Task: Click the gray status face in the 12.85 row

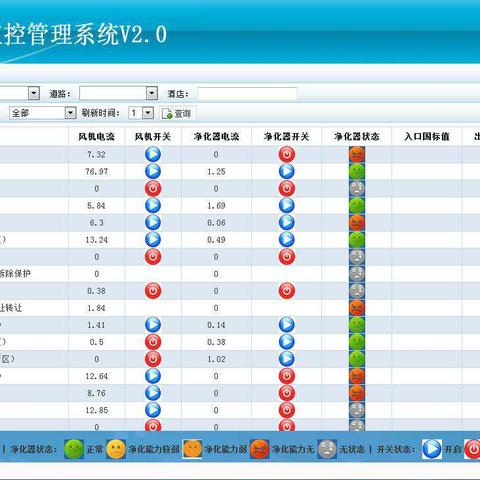Action: point(357,410)
